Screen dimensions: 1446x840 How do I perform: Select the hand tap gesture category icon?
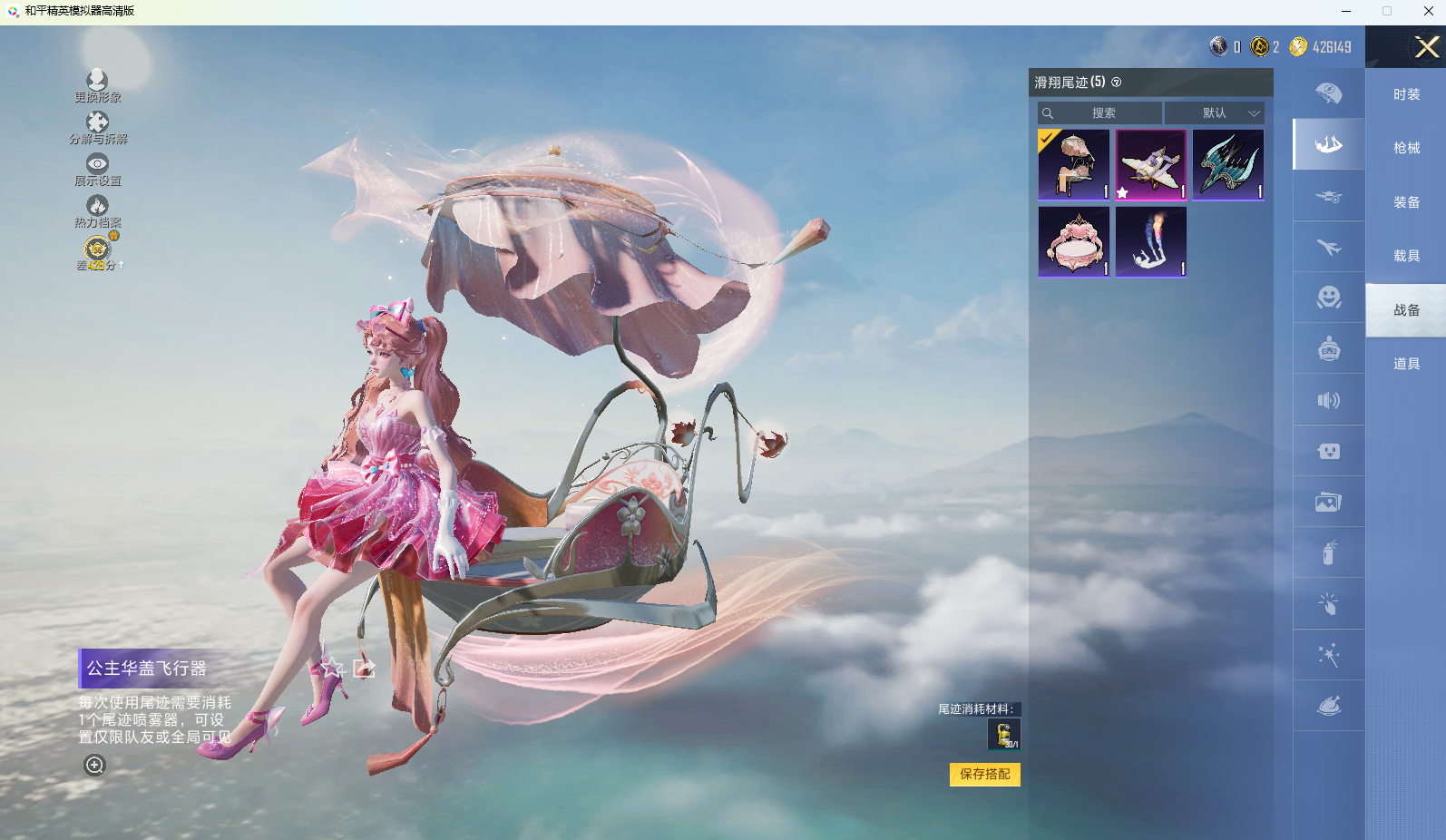pyautogui.click(x=1329, y=604)
